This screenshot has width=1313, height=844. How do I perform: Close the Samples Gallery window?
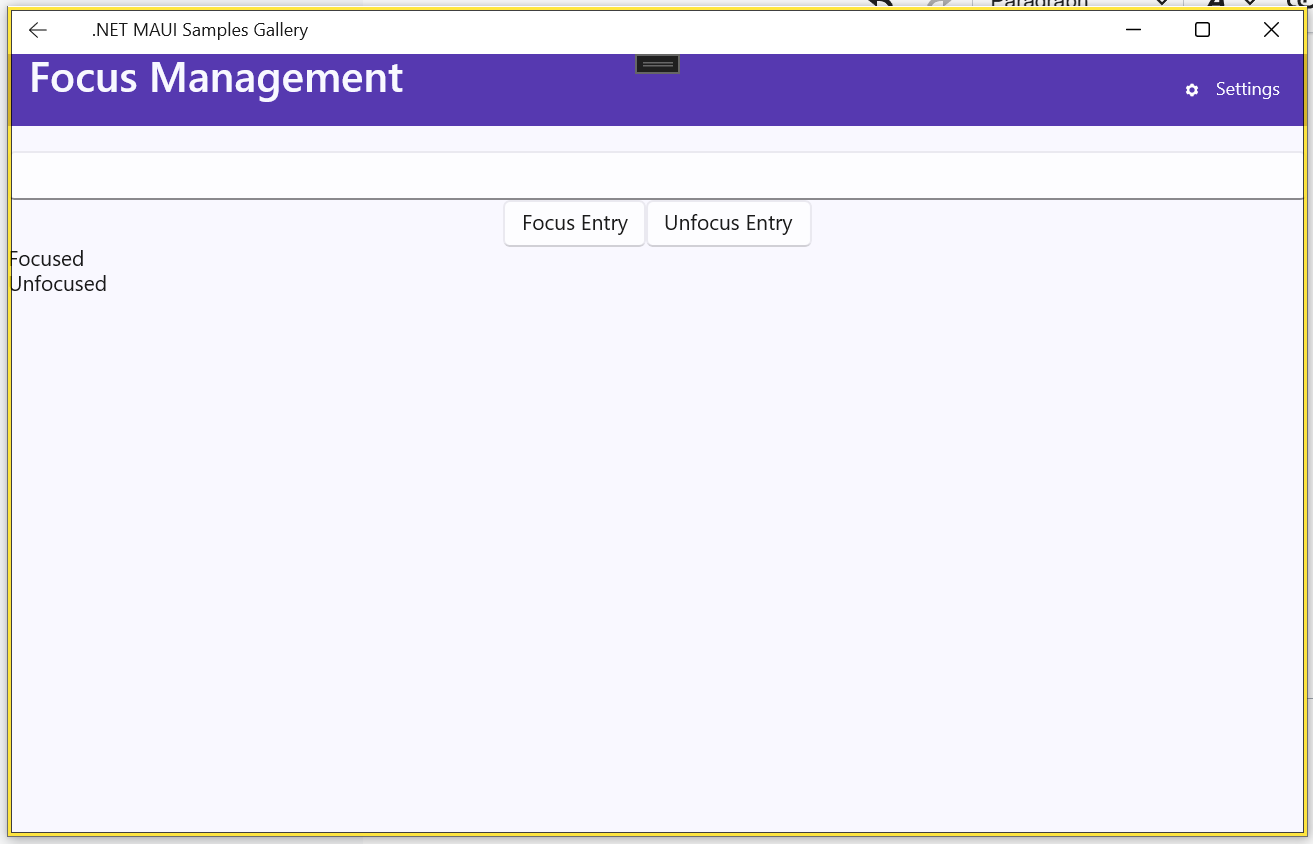pos(1271,30)
